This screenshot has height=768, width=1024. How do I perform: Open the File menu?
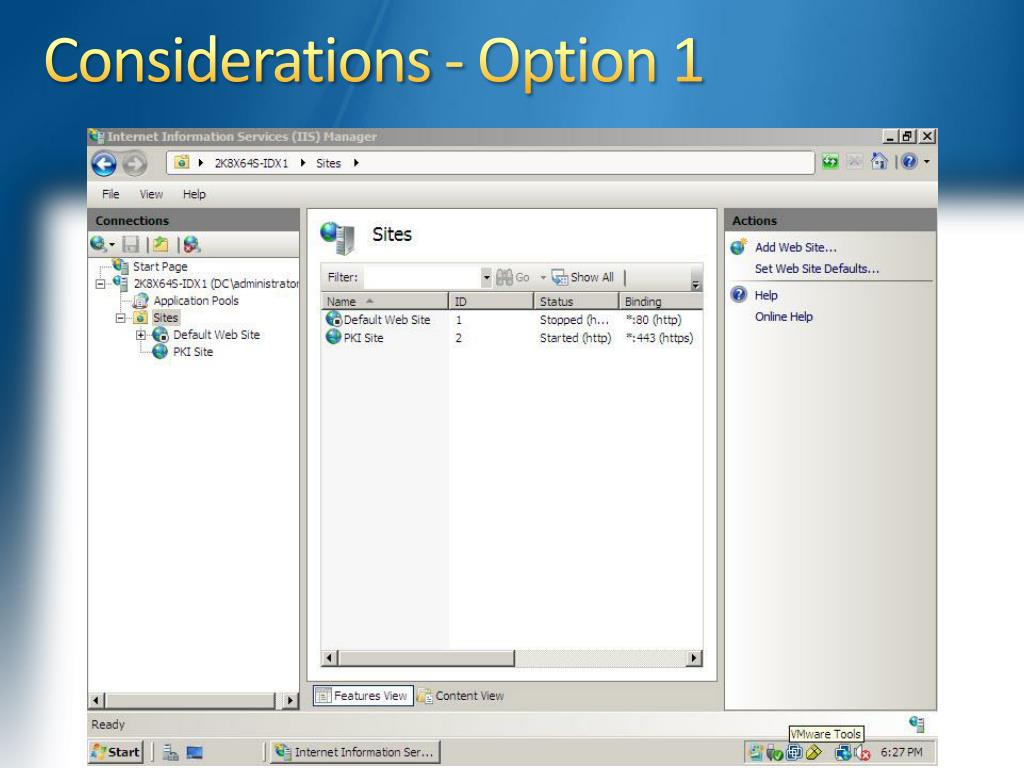tap(110, 194)
